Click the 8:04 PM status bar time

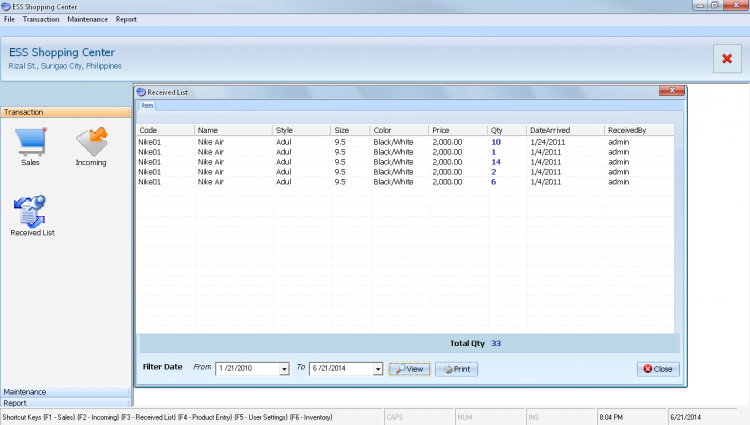611,417
